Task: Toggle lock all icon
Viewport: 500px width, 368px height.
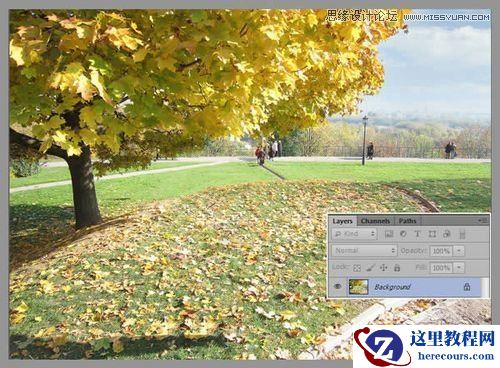Action: [397, 268]
